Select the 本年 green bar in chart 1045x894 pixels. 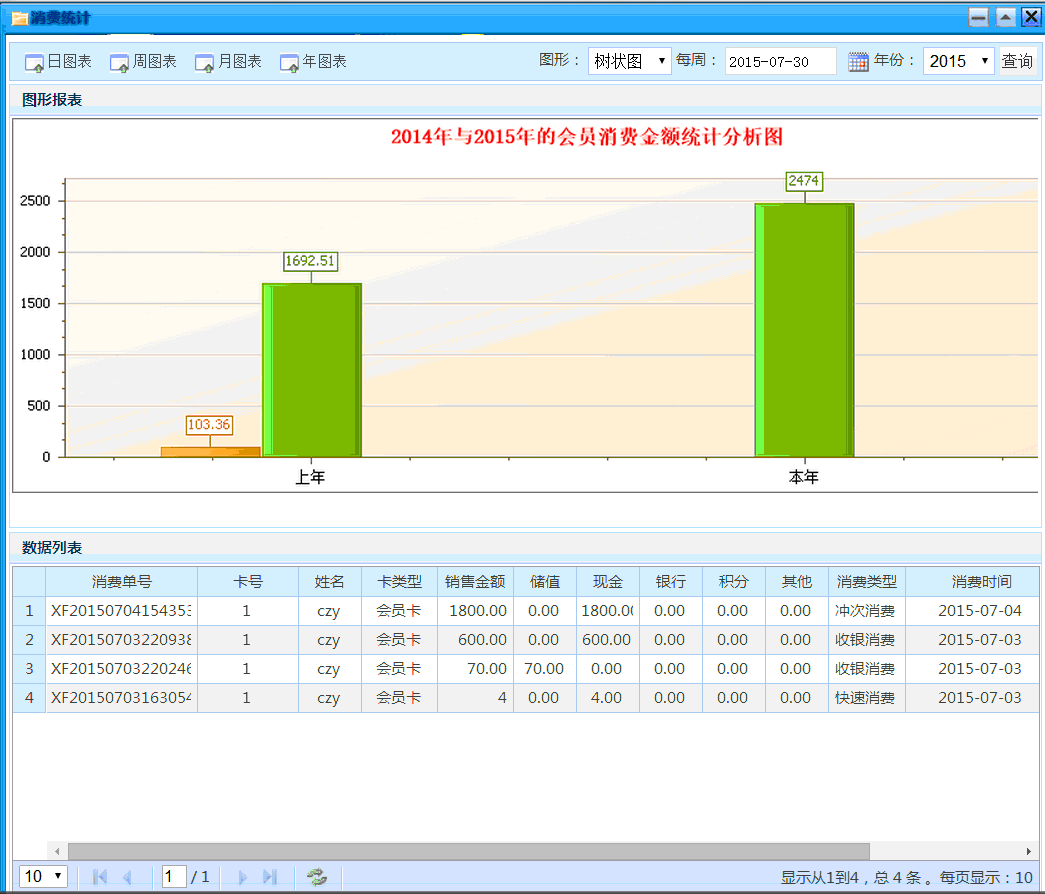click(x=804, y=330)
